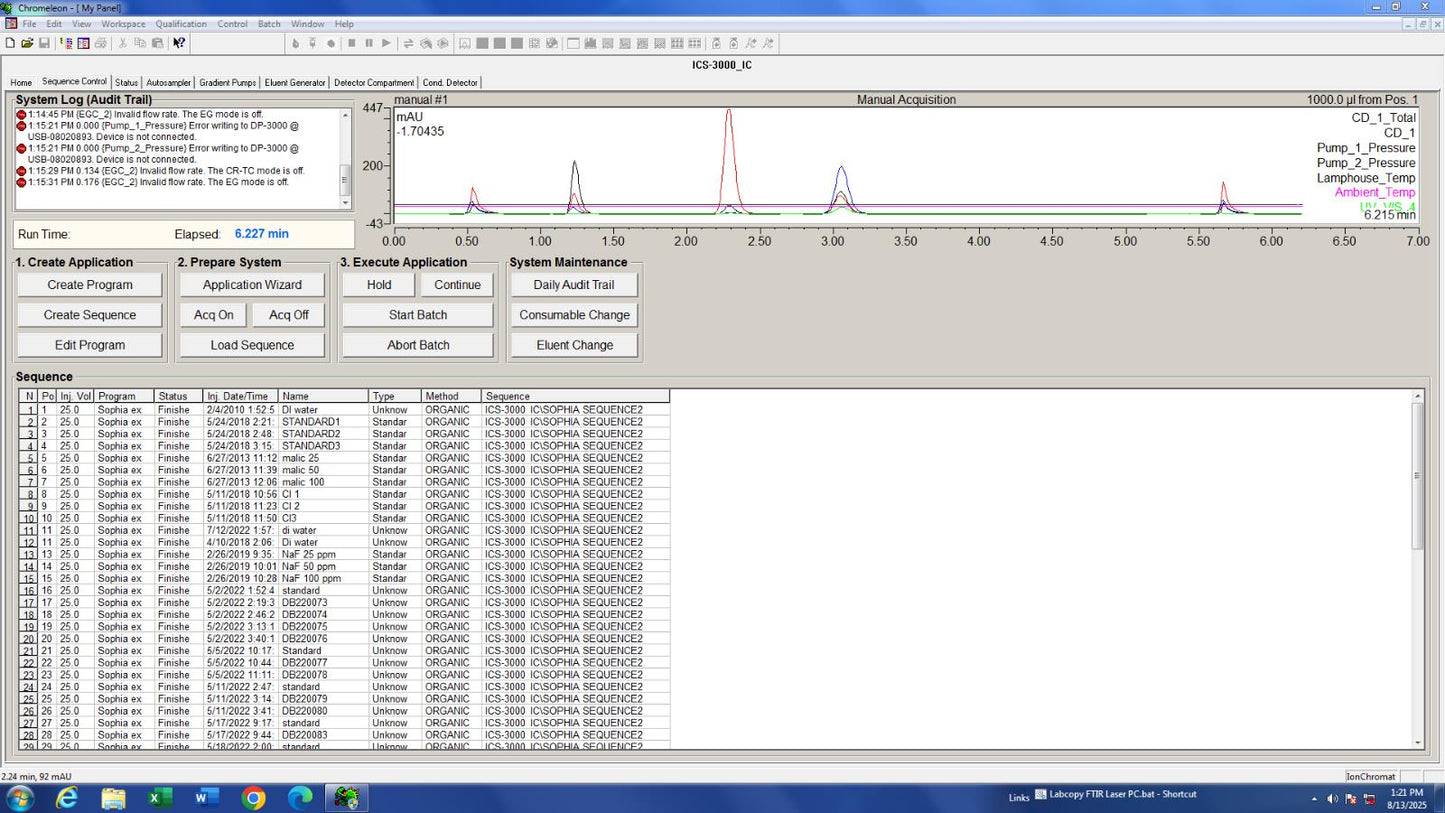
Task: Click the Sequence table scroll-down arrow
Action: (1417, 743)
